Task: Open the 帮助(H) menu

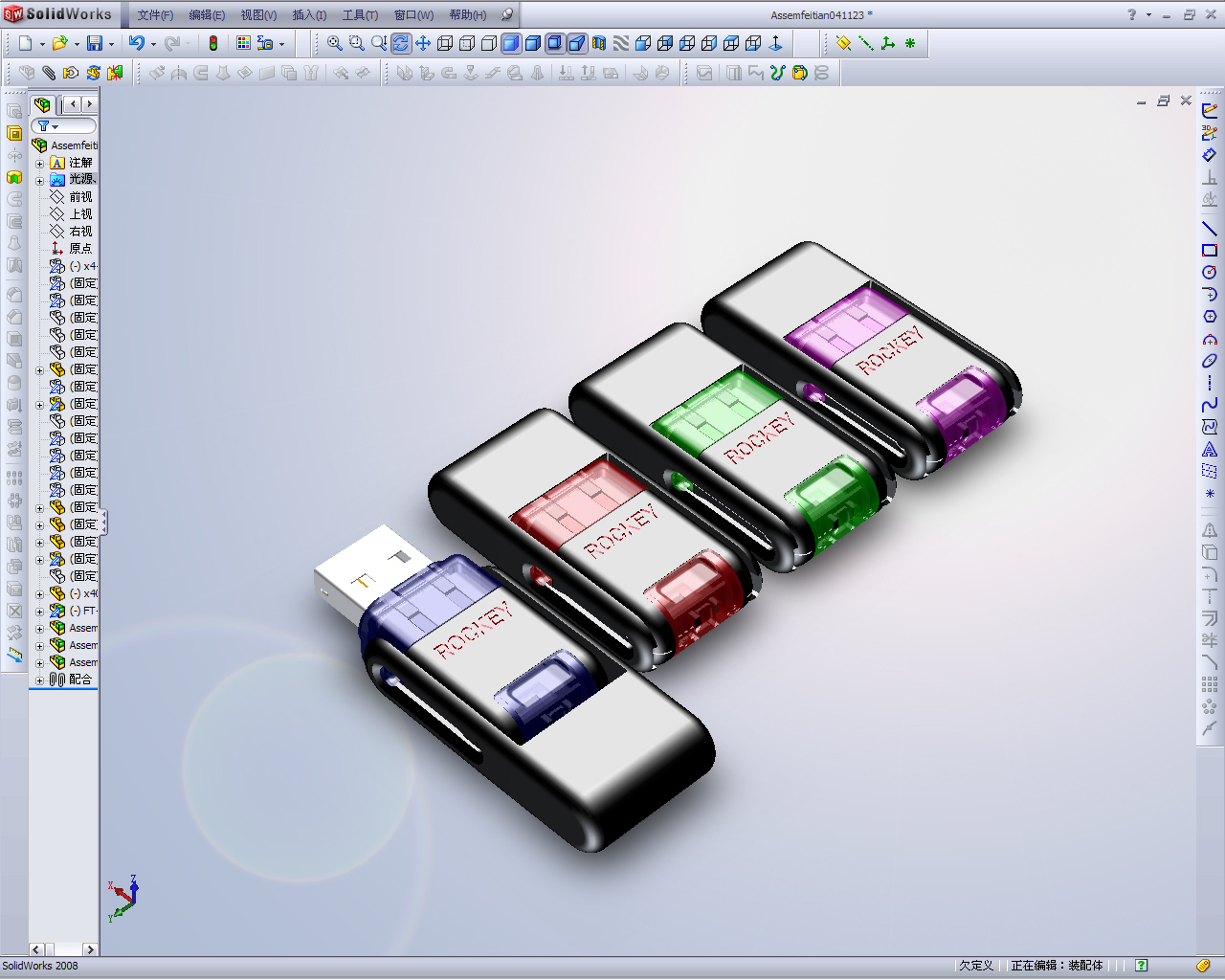Action: (x=467, y=15)
